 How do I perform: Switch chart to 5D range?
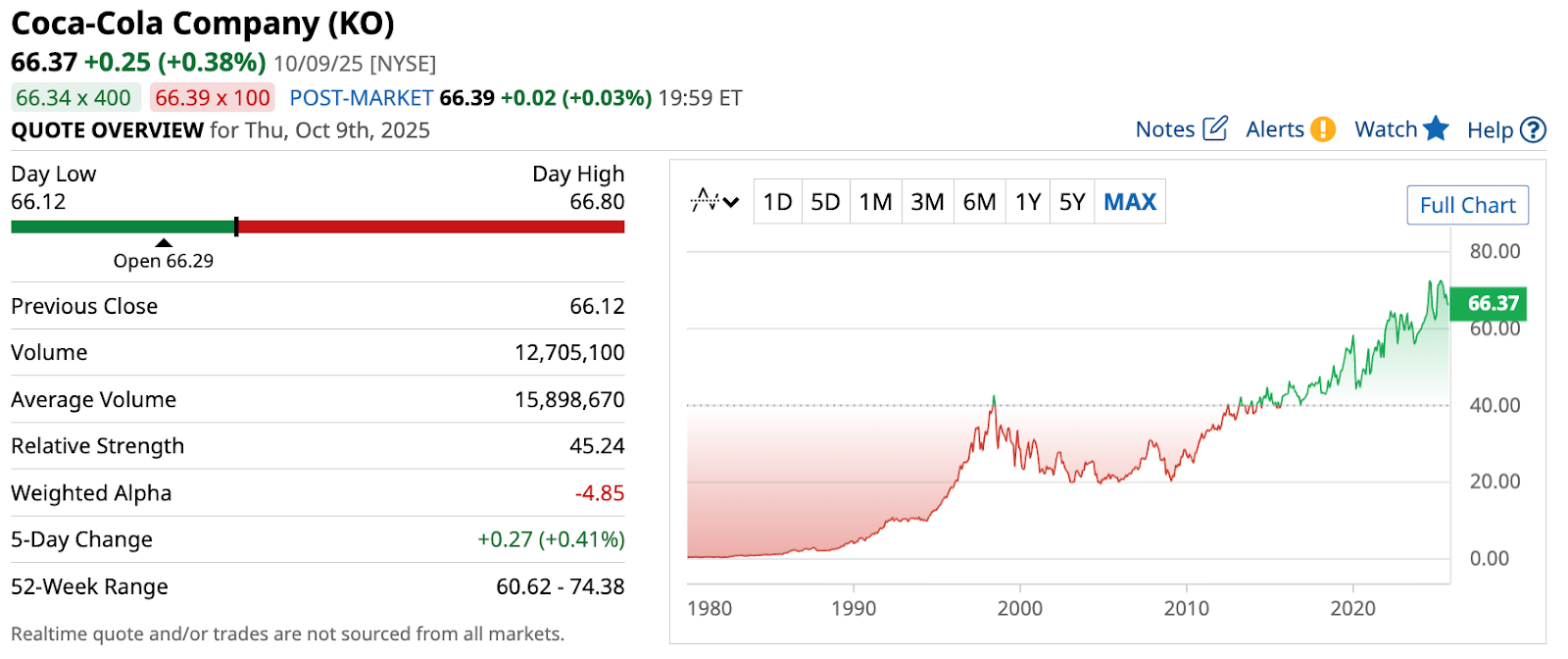coord(825,202)
